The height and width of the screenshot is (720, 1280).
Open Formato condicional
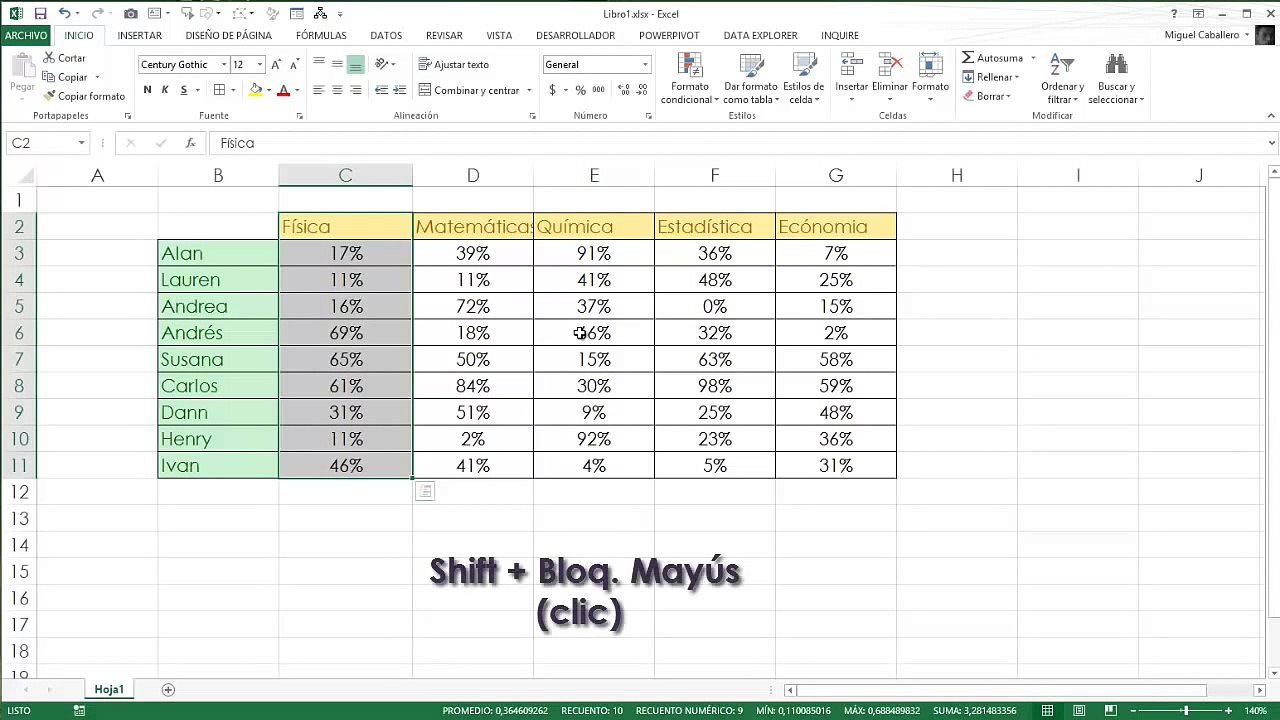(x=689, y=78)
